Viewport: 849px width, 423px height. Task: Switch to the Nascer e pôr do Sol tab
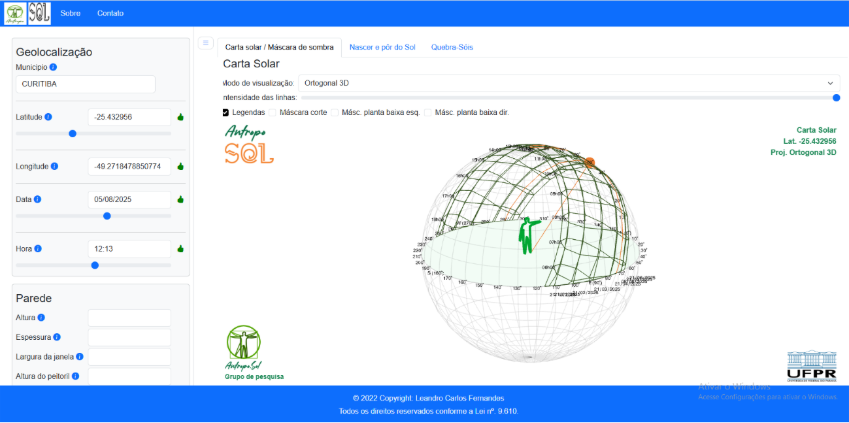tap(382, 47)
